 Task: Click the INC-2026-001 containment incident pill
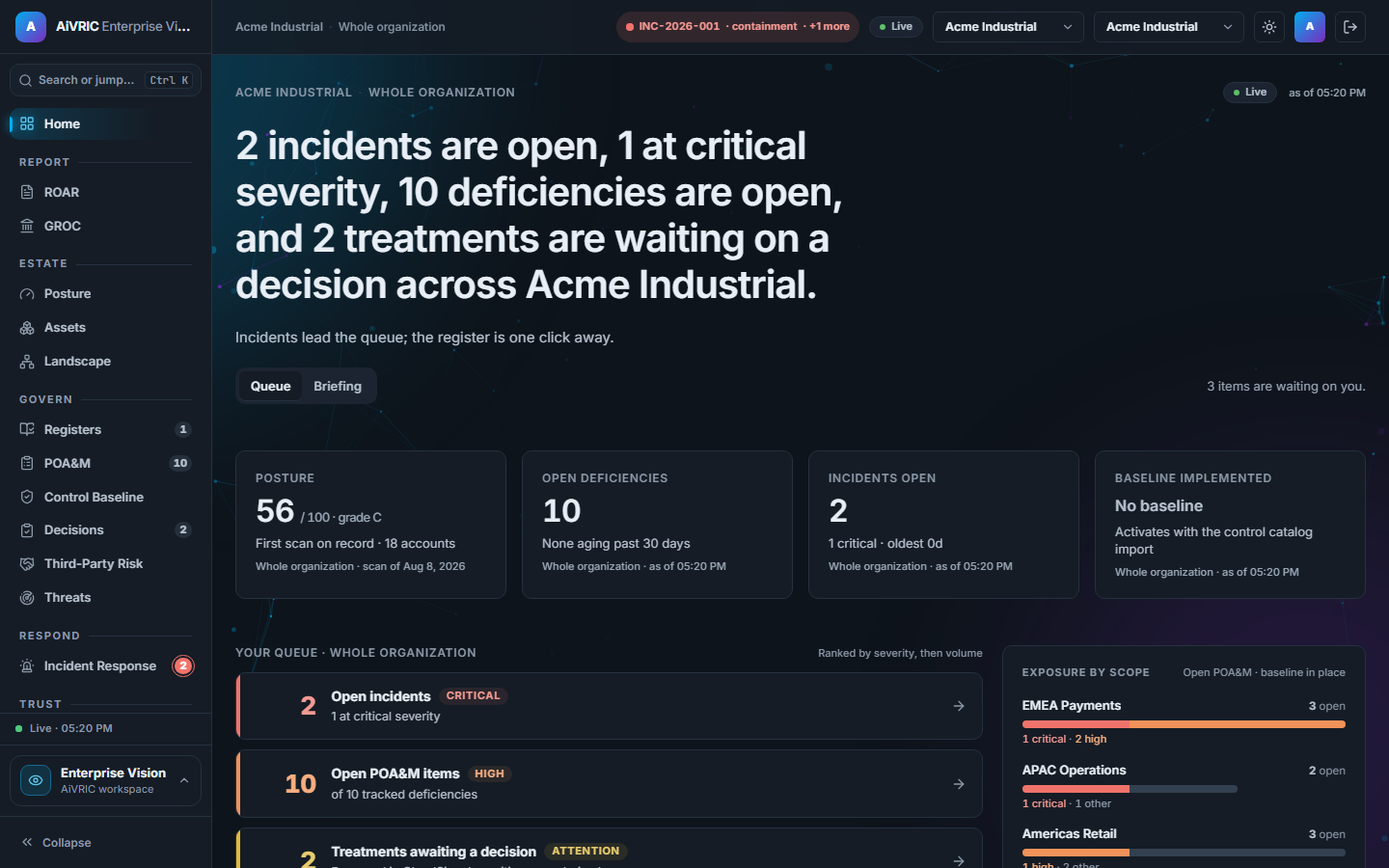[x=738, y=27]
